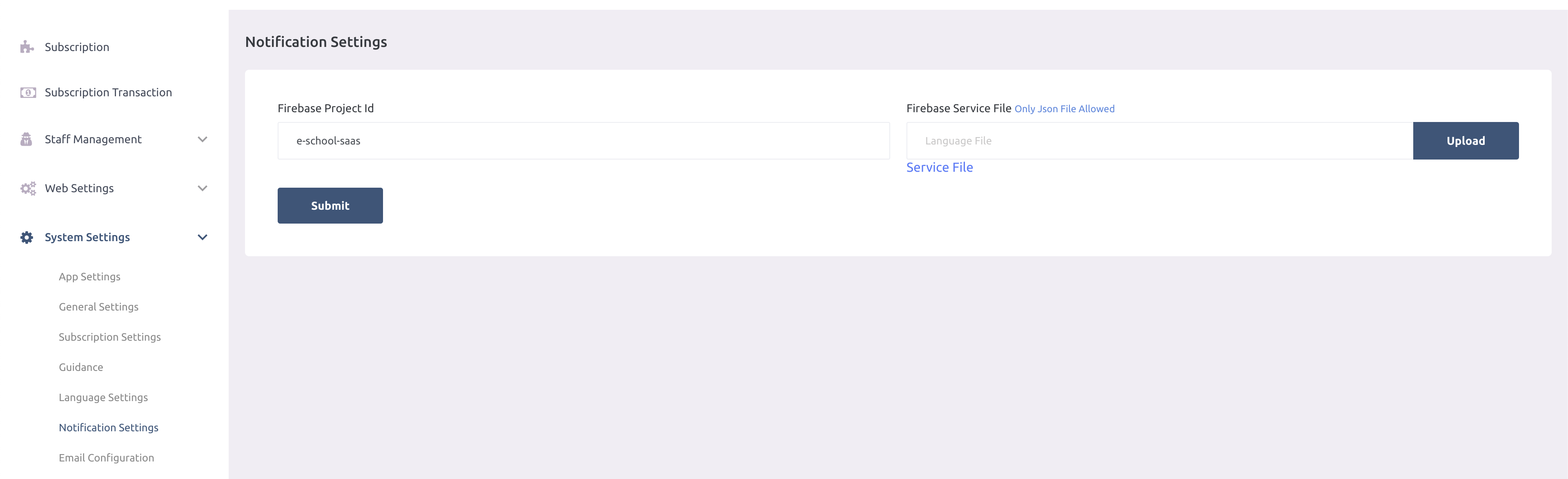This screenshot has height=479, width=1568.
Task: Select Notification Settings in sidebar
Action: [108, 427]
